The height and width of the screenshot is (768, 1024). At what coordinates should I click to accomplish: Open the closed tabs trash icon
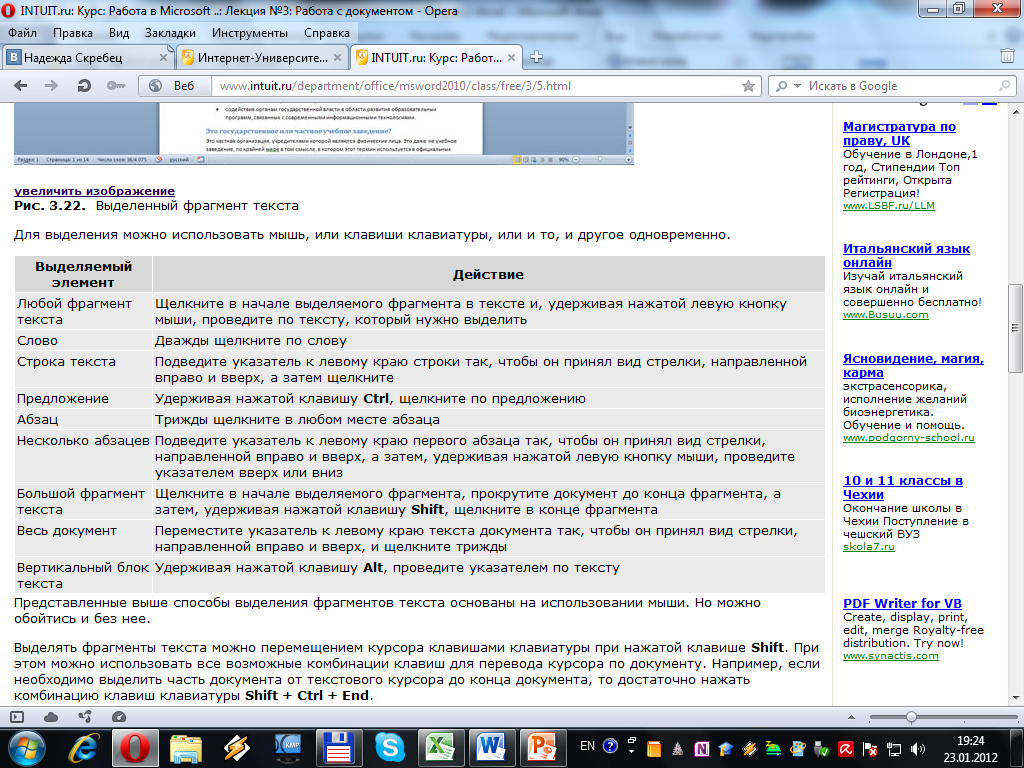coord(1007,56)
